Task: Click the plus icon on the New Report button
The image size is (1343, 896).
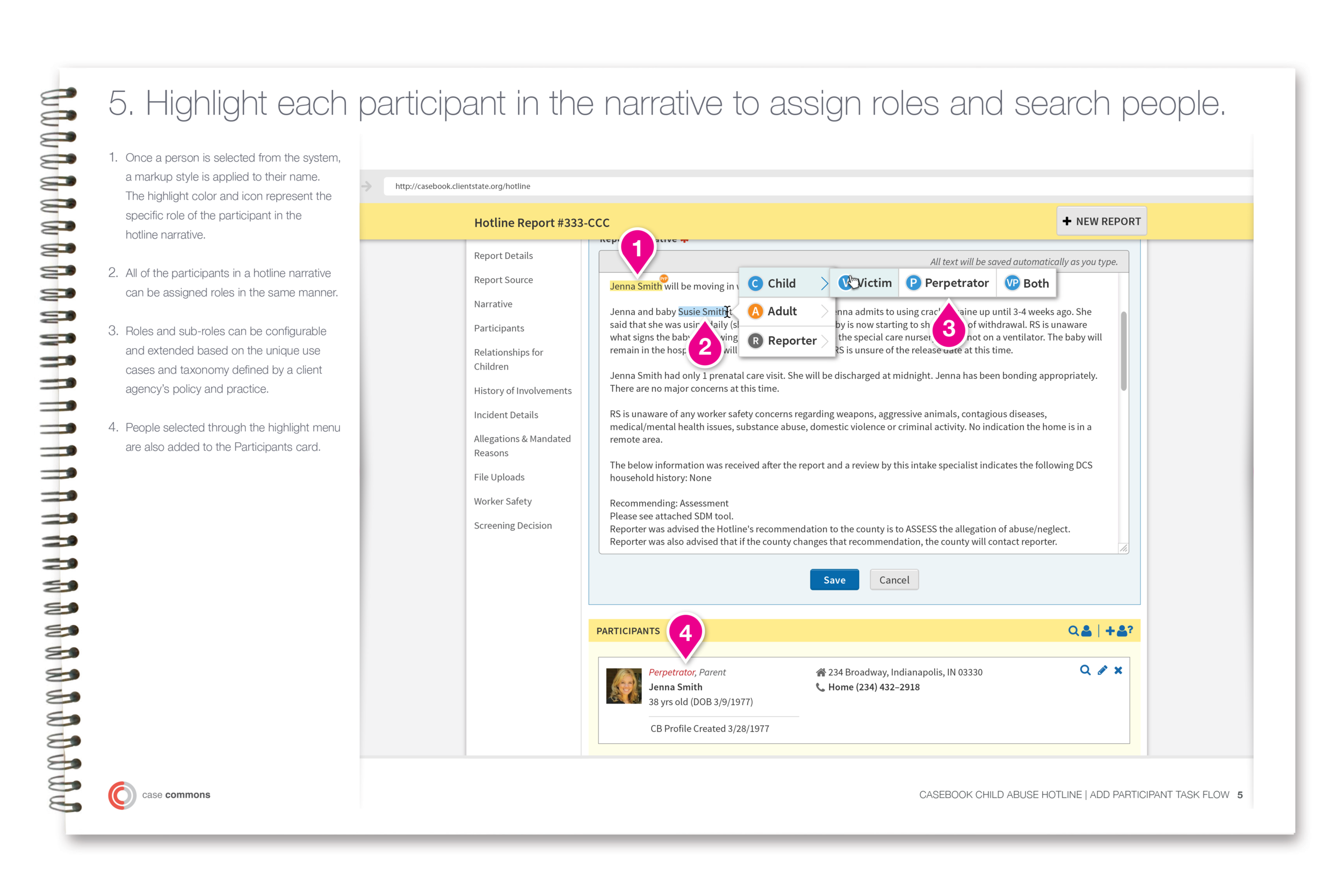Action: click(1067, 221)
